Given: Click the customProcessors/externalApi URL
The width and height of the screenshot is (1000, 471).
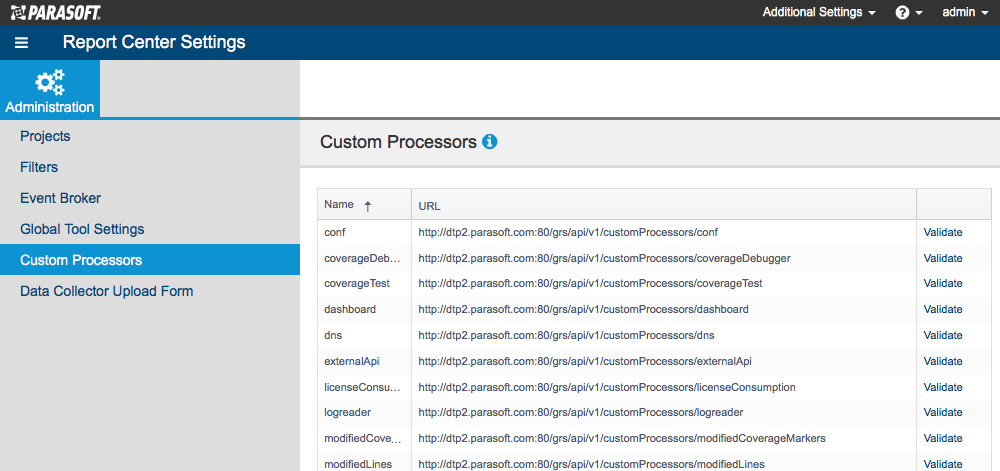Looking at the screenshot, I should point(585,361).
